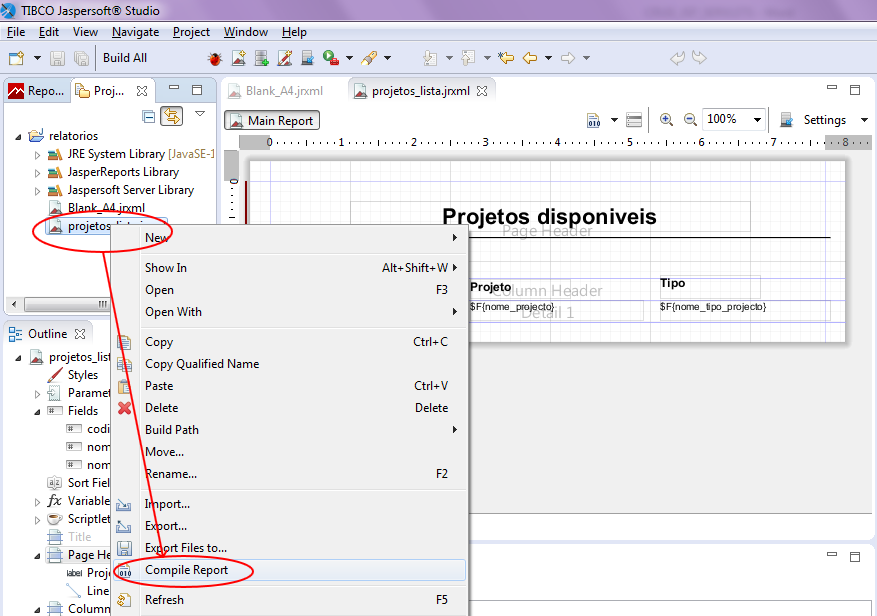Click the compile report icon in editor toolbar

pyautogui.click(x=593, y=120)
